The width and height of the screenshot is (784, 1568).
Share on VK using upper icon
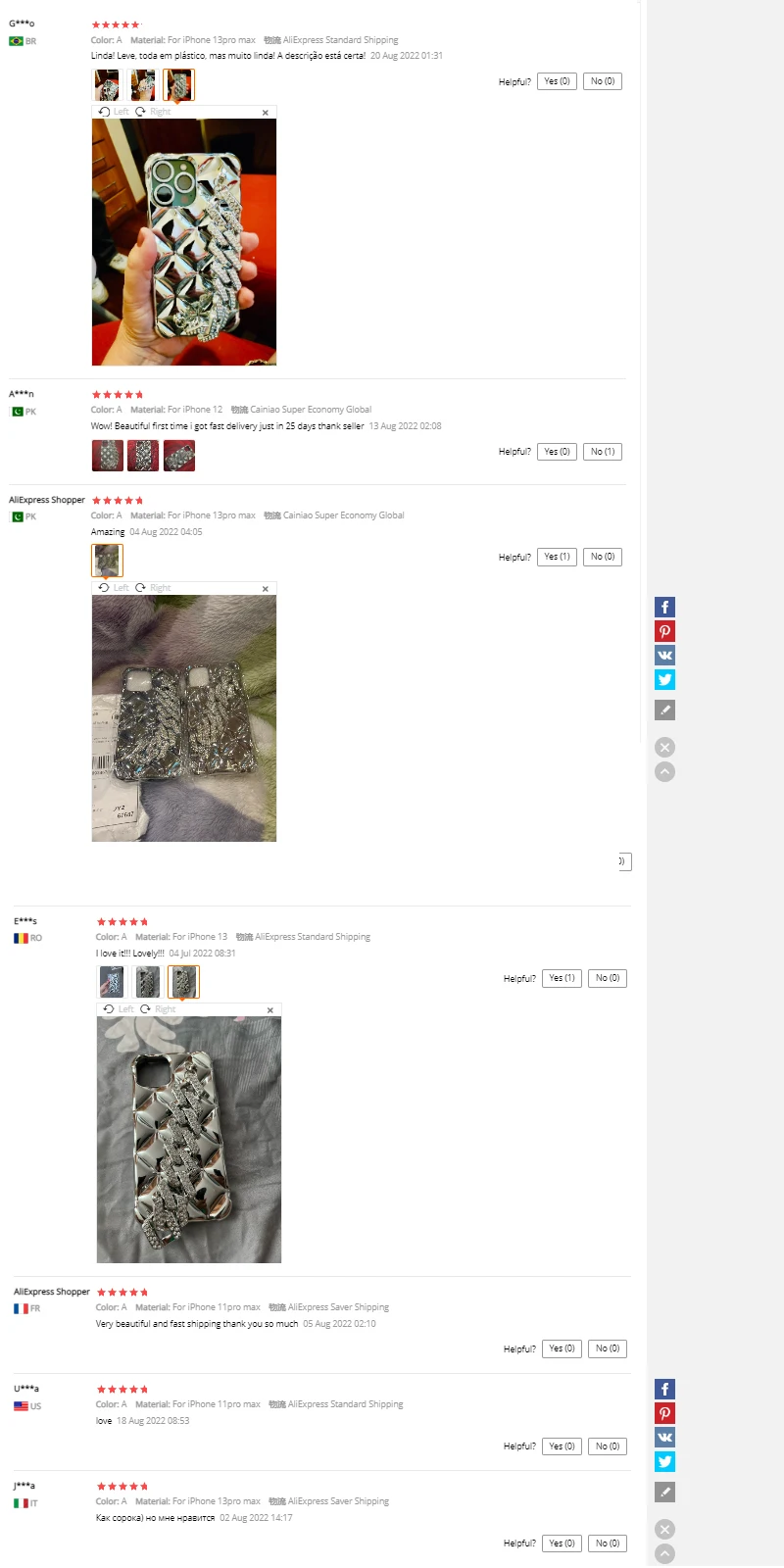[664, 656]
